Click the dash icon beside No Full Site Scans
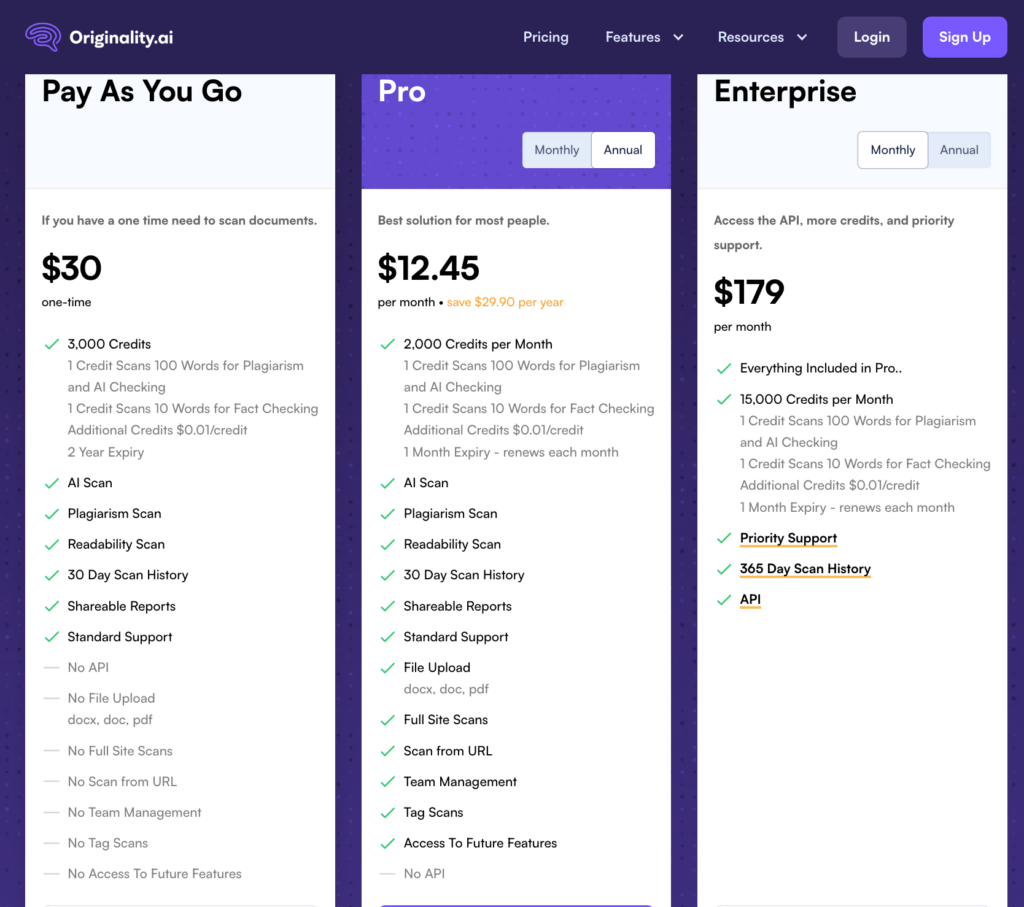The width and height of the screenshot is (1024, 907). pos(52,751)
